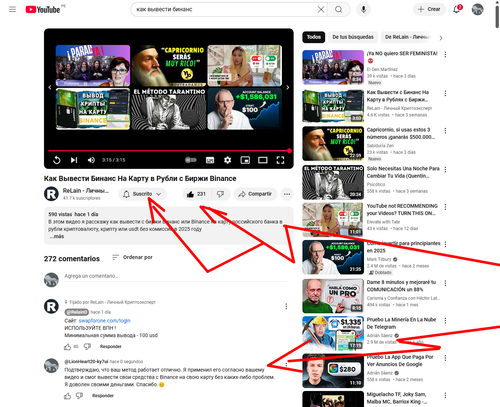Open the ReLain channel avatar
Image resolution: width=500 pixels, height=407 pixels.
point(51,194)
